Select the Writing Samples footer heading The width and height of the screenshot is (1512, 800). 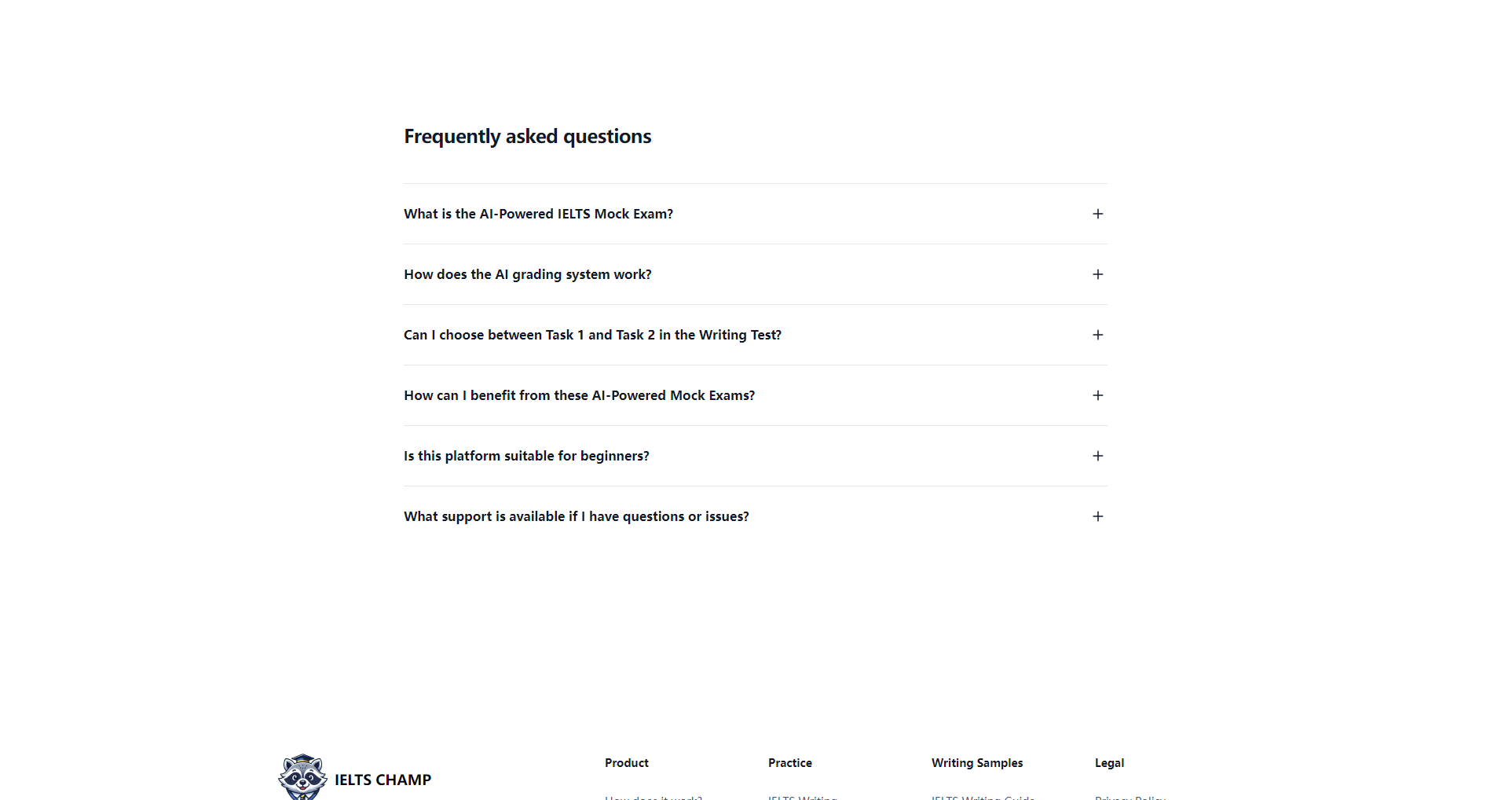(976, 763)
